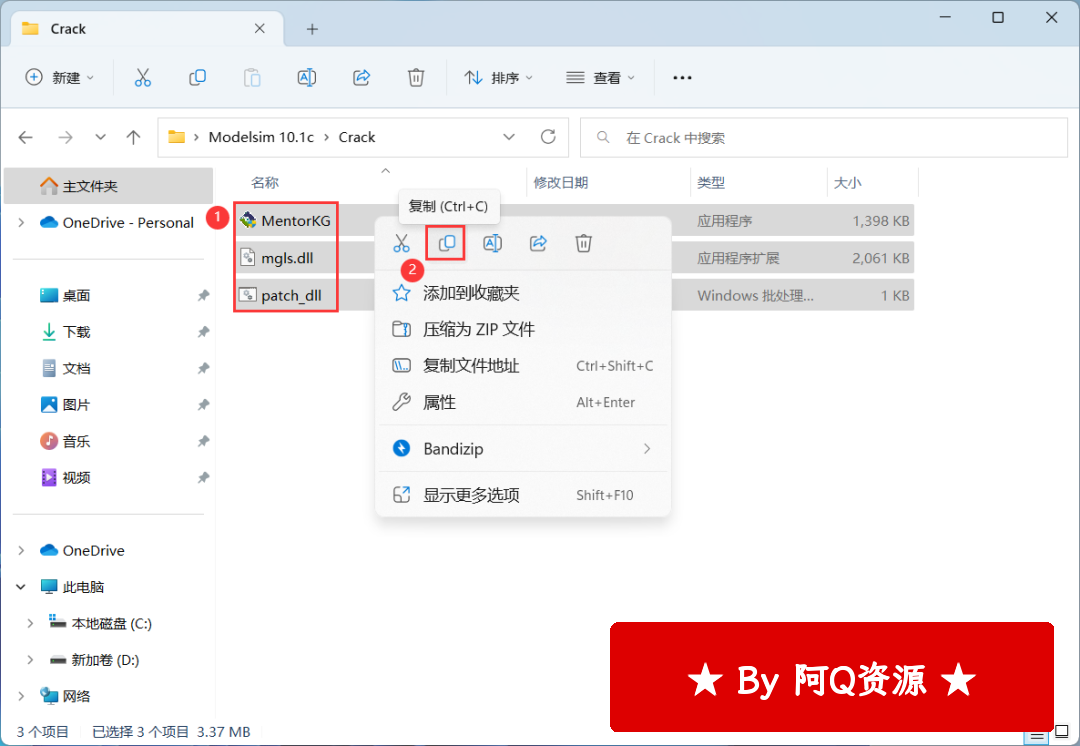Click 已选择 3 个项目 status text

[x=141, y=732]
